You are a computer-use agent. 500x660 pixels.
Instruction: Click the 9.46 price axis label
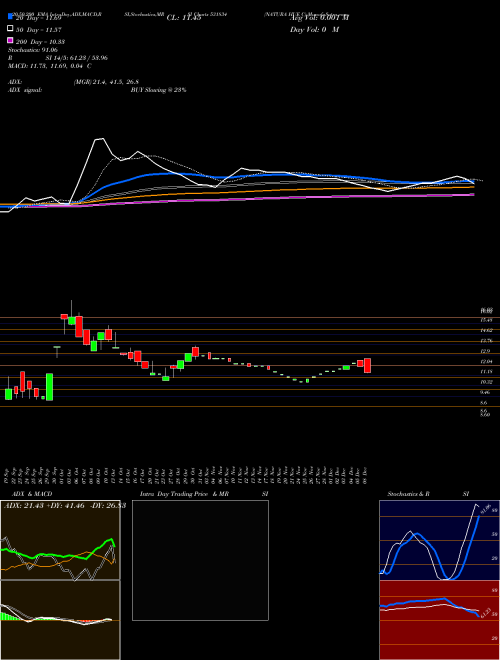485,392
